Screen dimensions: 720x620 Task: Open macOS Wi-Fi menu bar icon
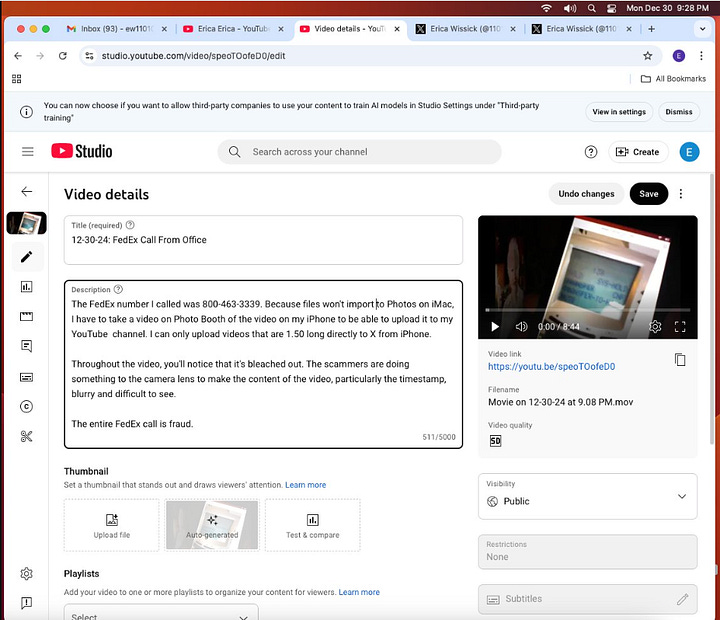coord(546,8)
